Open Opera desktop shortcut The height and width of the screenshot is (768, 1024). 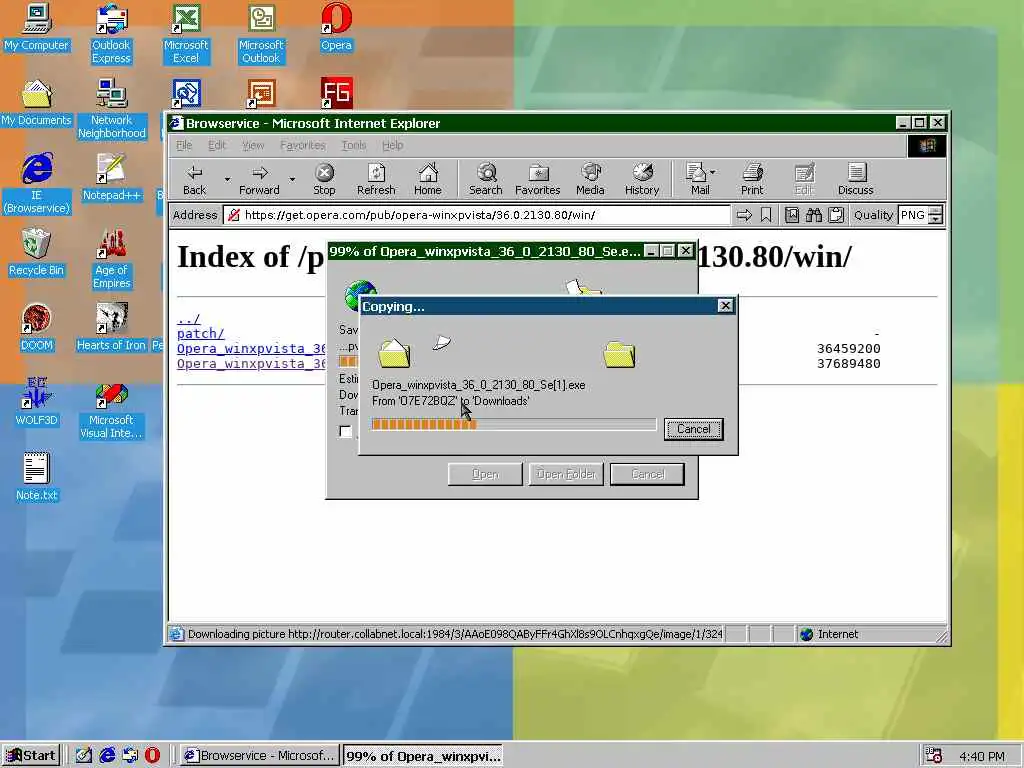pyautogui.click(x=336, y=27)
